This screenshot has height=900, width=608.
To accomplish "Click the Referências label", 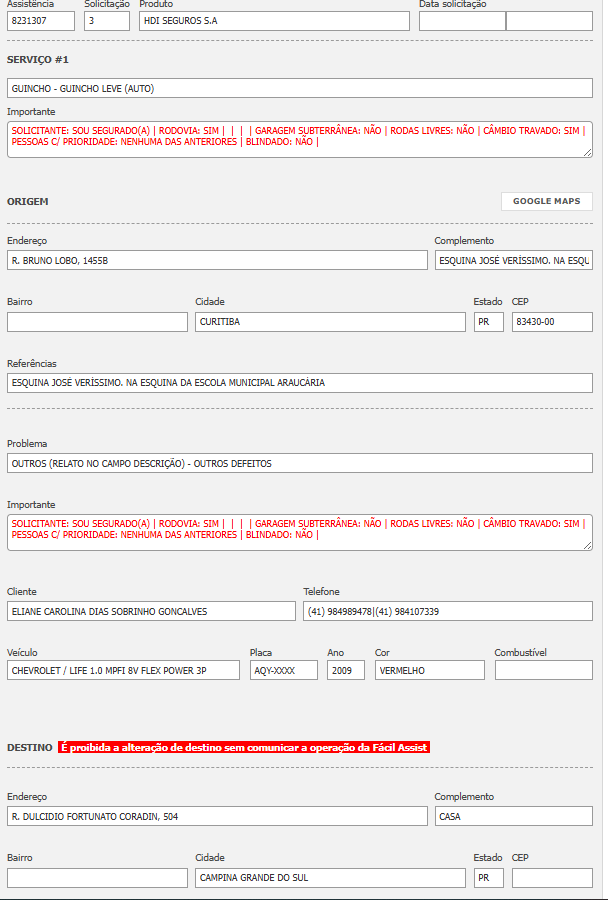I will pyautogui.click(x=32, y=363).
